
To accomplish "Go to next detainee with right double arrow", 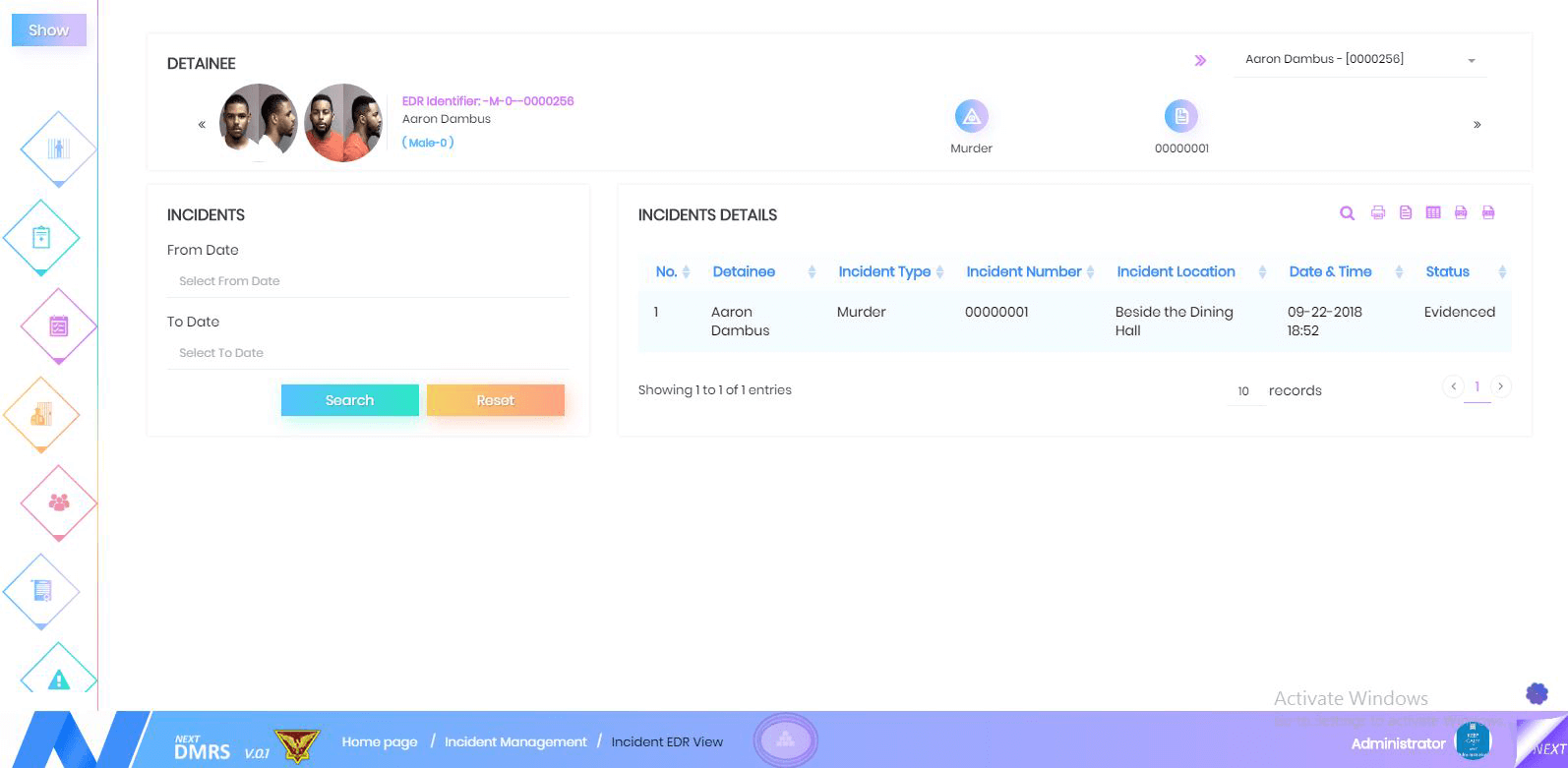I will [1477, 125].
